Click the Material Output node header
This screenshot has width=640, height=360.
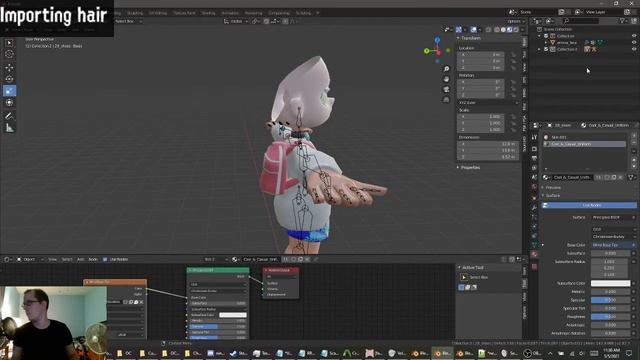click(x=281, y=270)
